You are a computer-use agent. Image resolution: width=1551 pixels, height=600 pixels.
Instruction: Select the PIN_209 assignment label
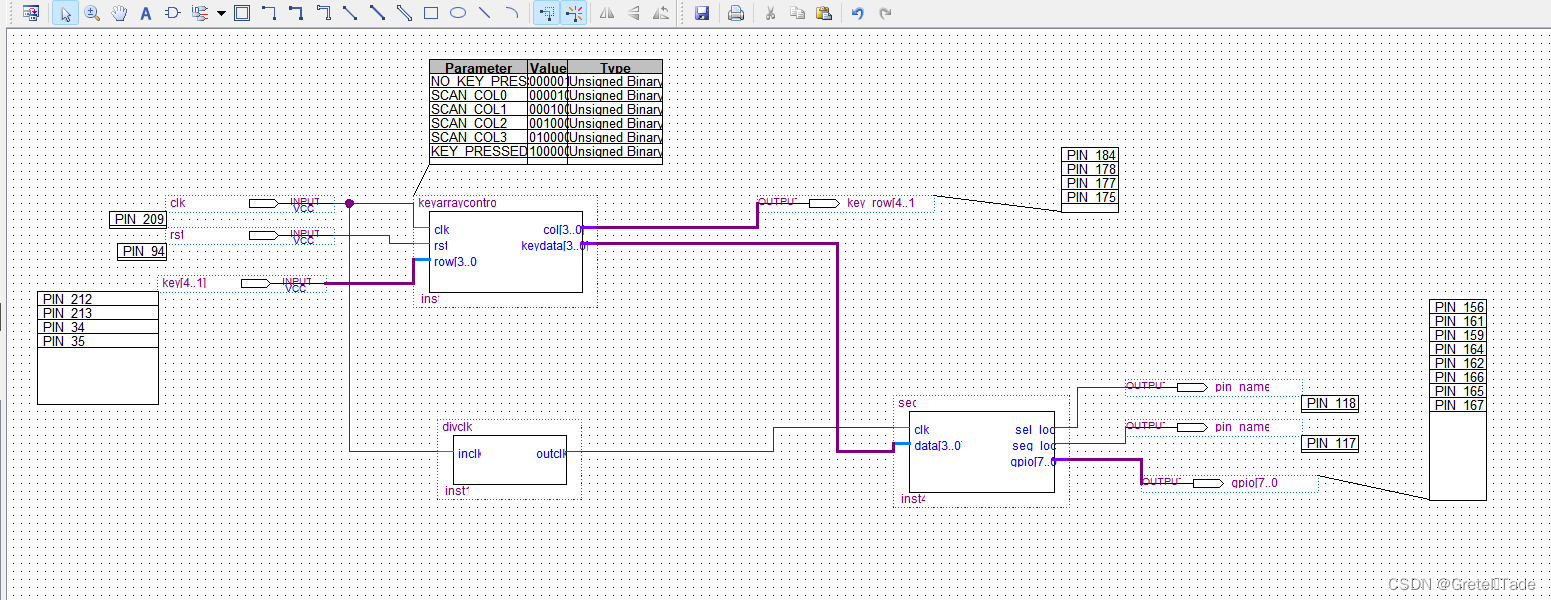(138, 220)
